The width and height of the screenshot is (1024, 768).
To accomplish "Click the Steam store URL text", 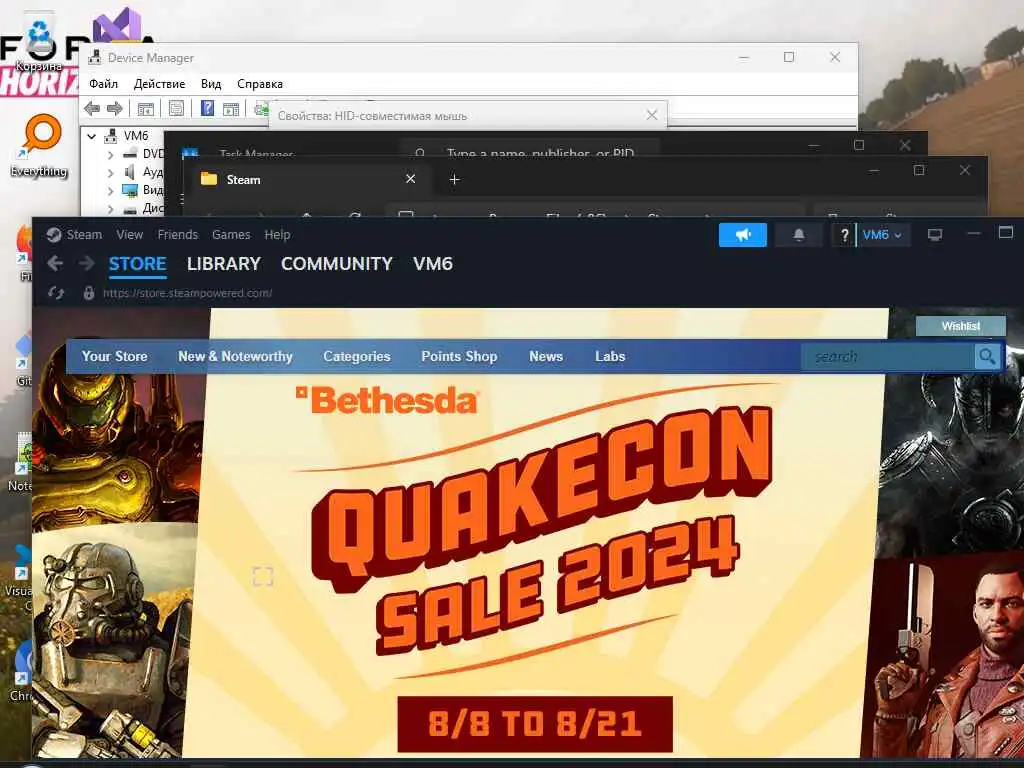I will pyautogui.click(x=187, y=293).
